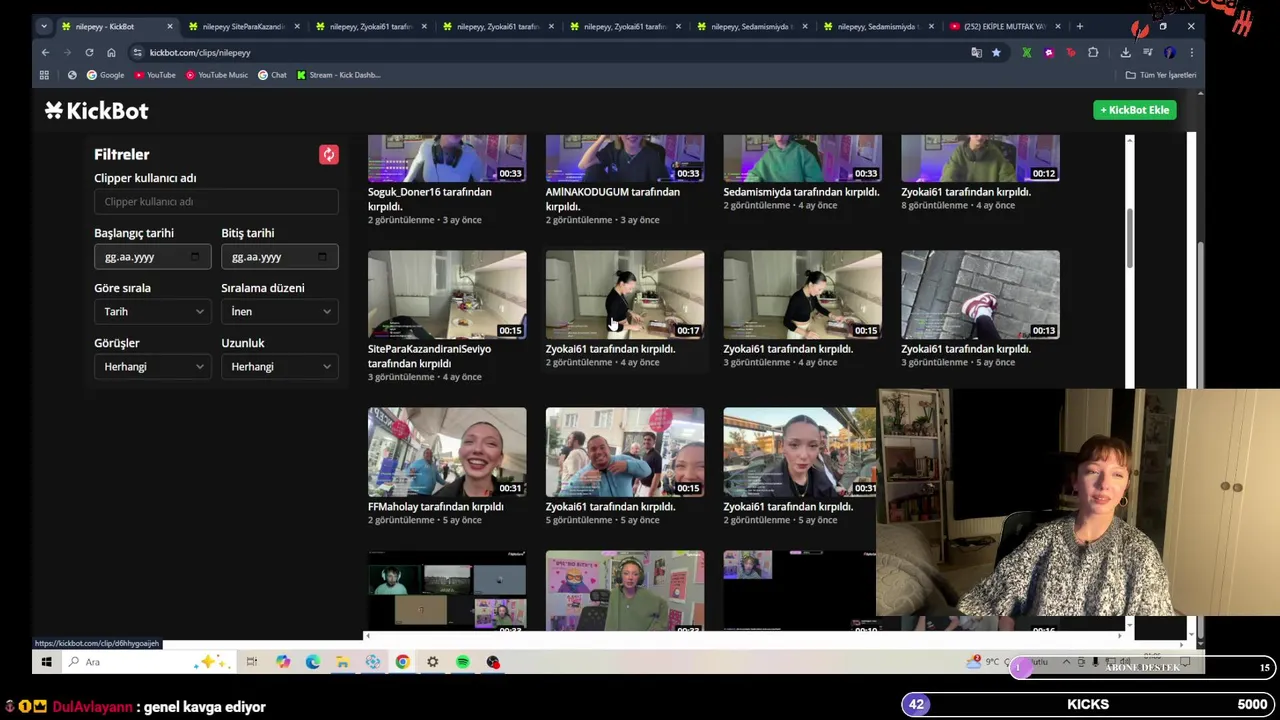Click the horizontal scrollbar left arrow
This screenshot has width=1280, height=720.
pos(367,636)
